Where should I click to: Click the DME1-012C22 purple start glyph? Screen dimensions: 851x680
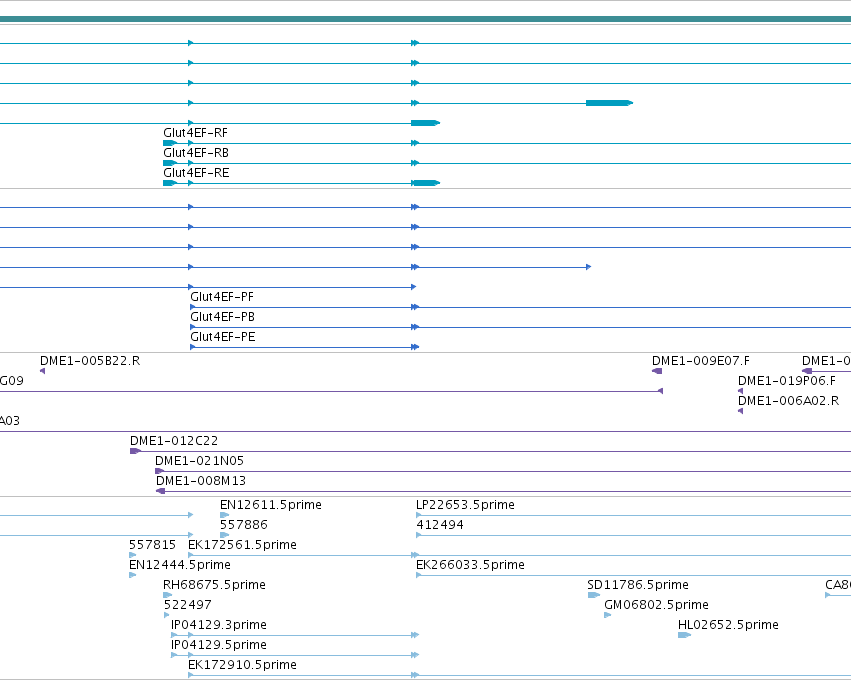[x=135, y=452]
